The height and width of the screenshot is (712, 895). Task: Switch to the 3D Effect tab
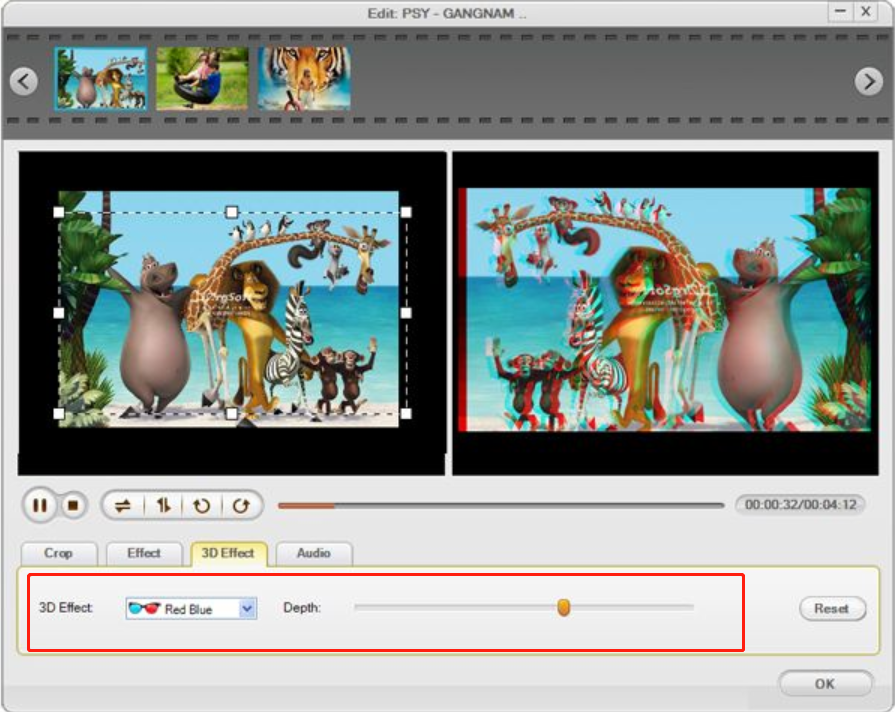coord(228,553)
